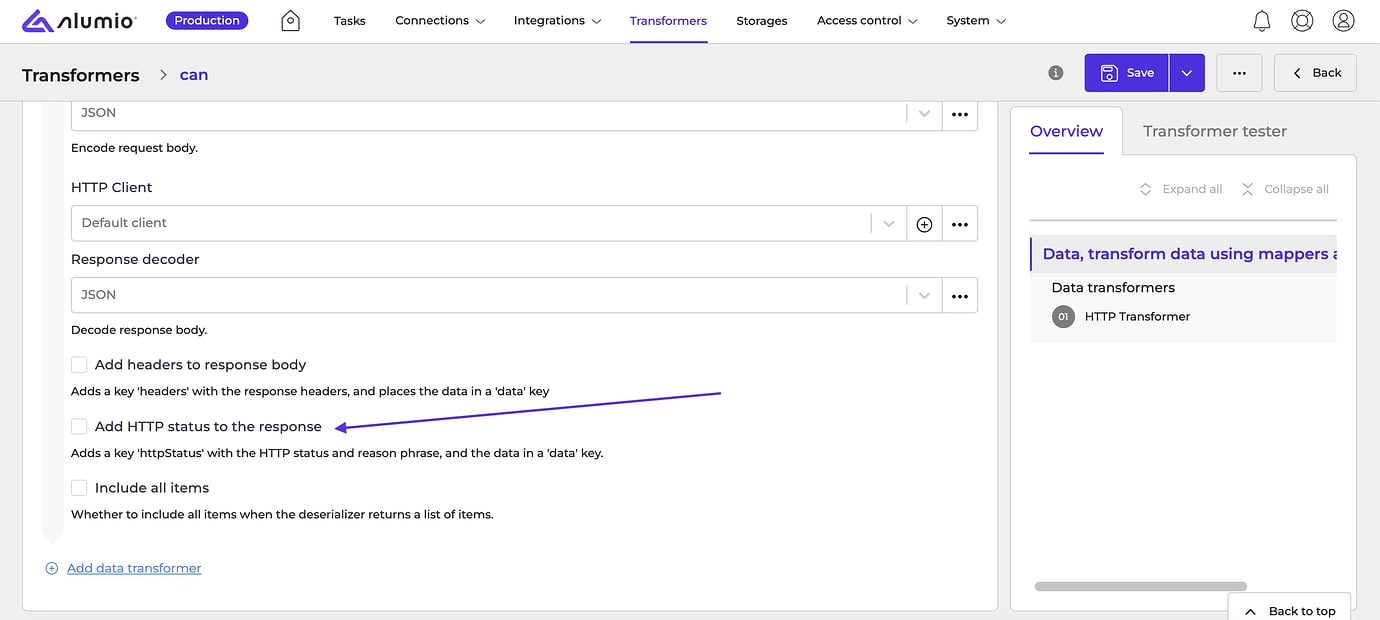This screenshot has width=1380, height=620.
Task: Open more options for the HTTP Client field
Action: (960, 223)
